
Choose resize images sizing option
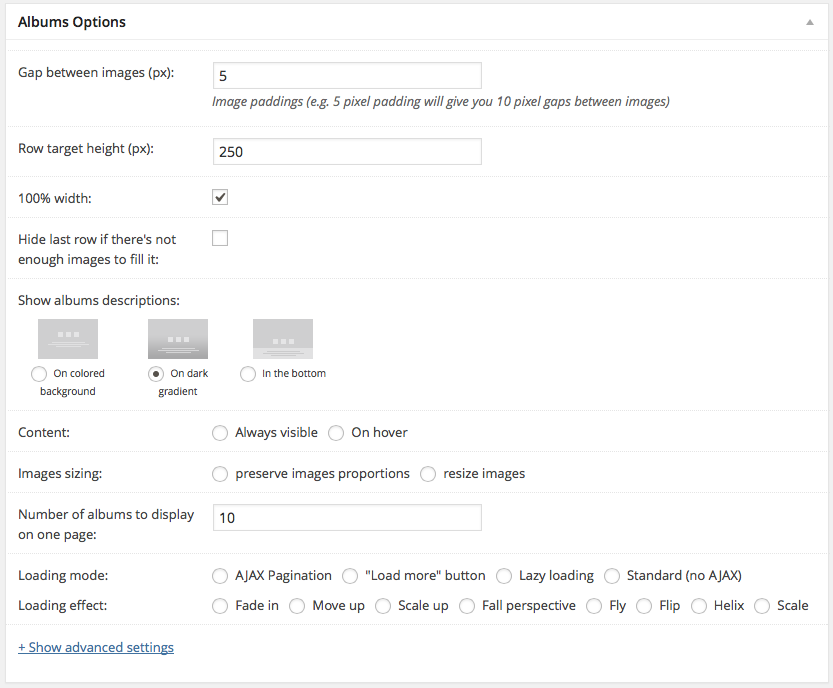[428, 474]
